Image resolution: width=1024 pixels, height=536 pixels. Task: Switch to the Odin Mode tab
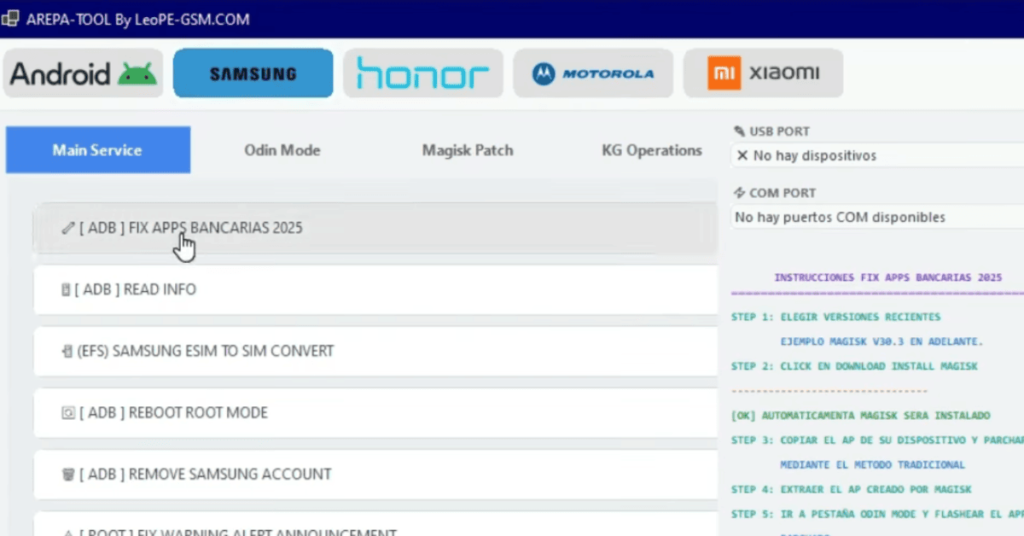pos(282,150)
